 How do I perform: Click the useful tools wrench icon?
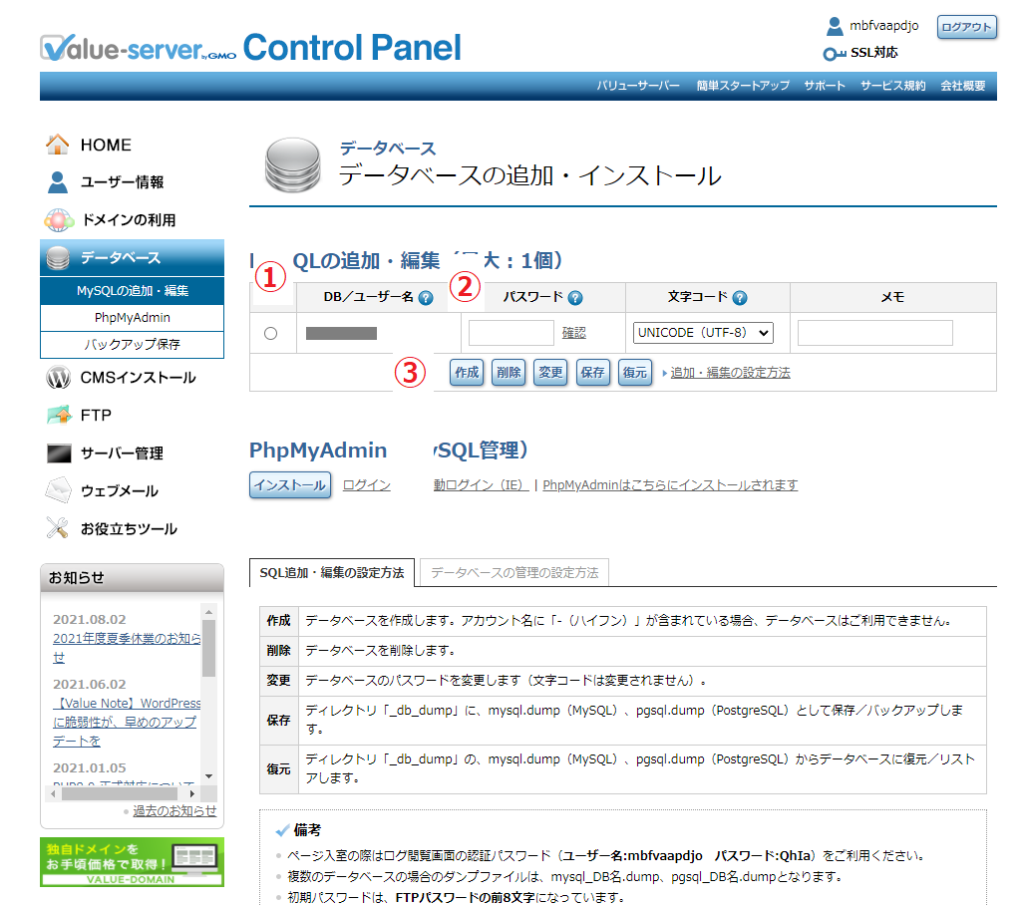57,528
